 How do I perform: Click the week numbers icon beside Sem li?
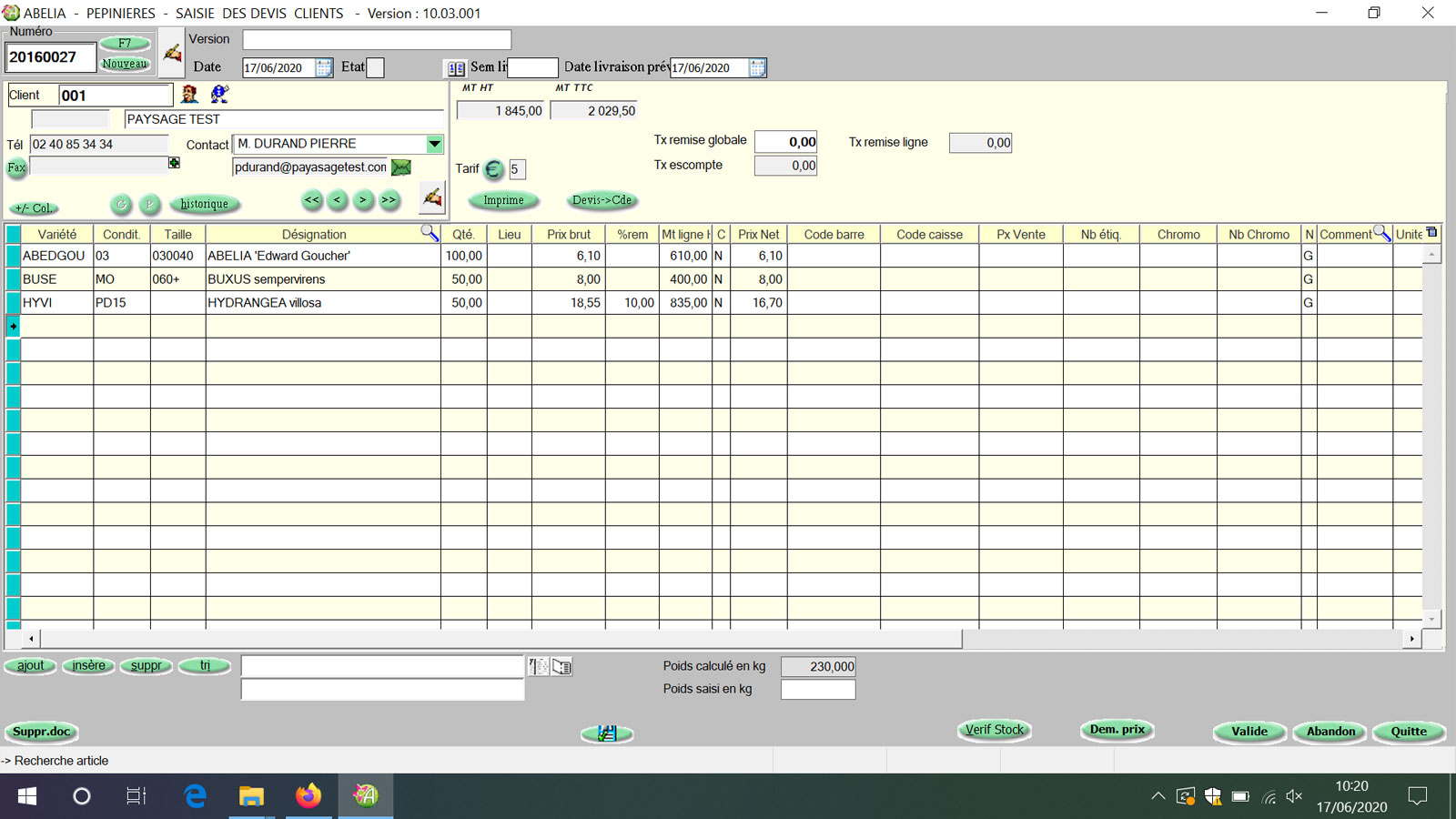(455, 68)
